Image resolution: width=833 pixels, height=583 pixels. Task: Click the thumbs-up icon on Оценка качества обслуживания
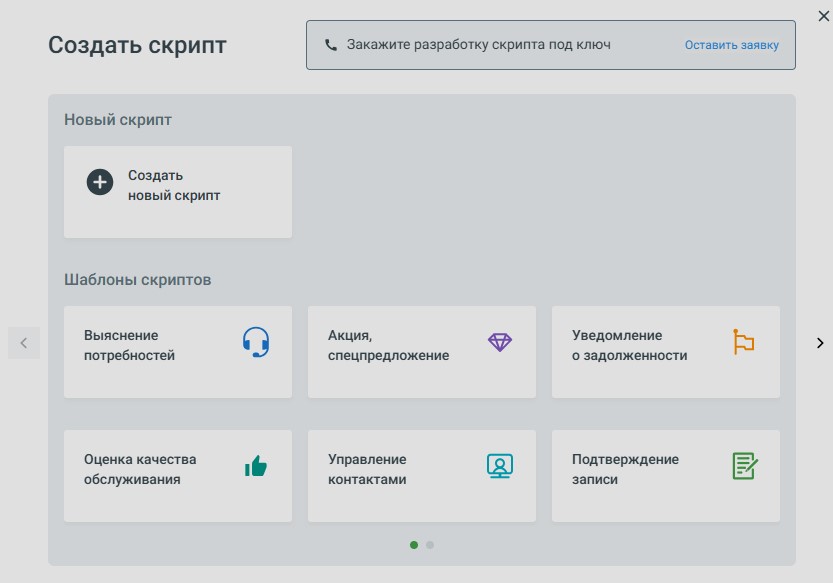click(258, 465)
